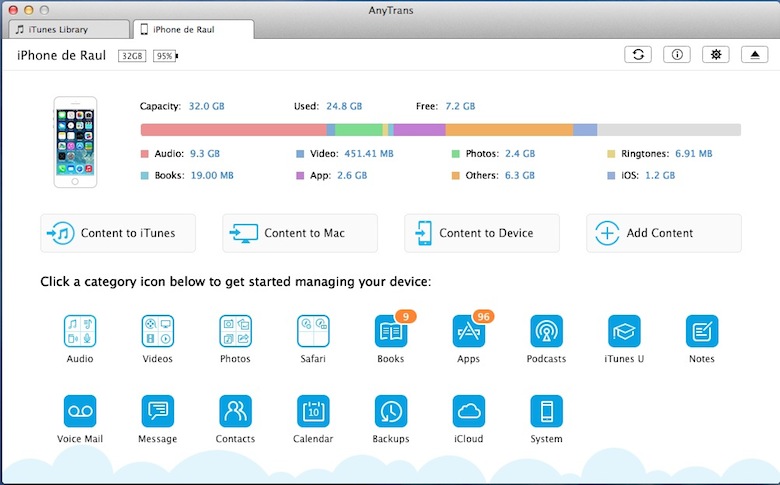The height and width of the screenshot is (485, 780).
Task: Click the pink Audio legend swatch
Action: (145, 154)
